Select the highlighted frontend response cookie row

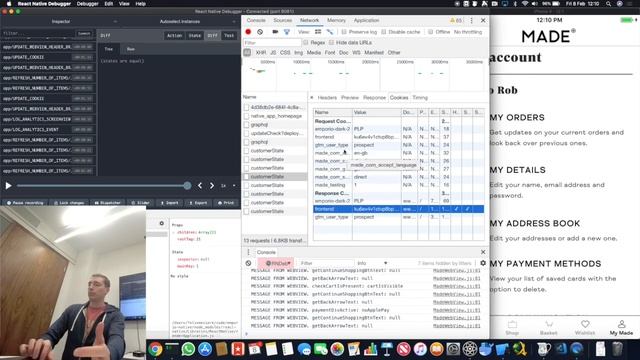coord(398,209)
